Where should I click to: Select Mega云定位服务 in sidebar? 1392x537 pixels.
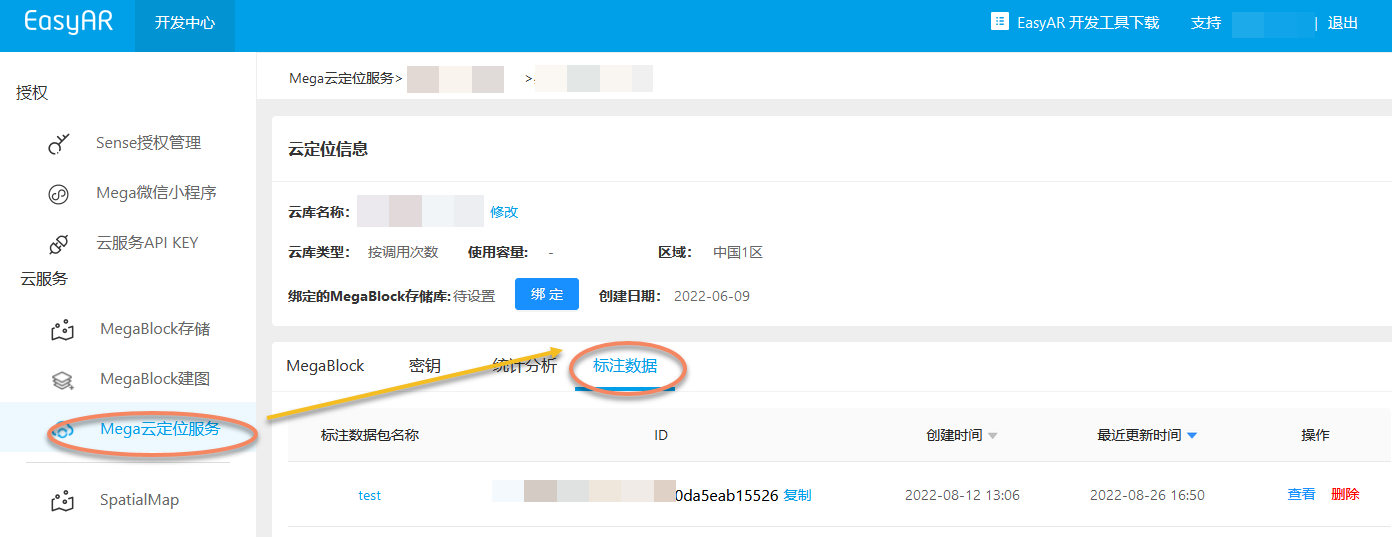click(160, 429)
